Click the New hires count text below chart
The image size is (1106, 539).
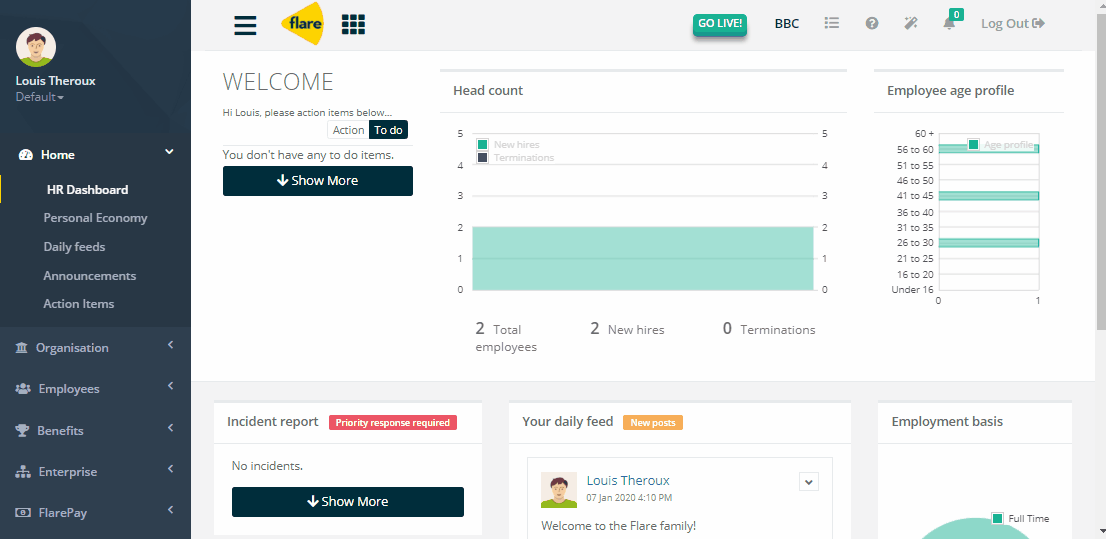tap(627, 329)
